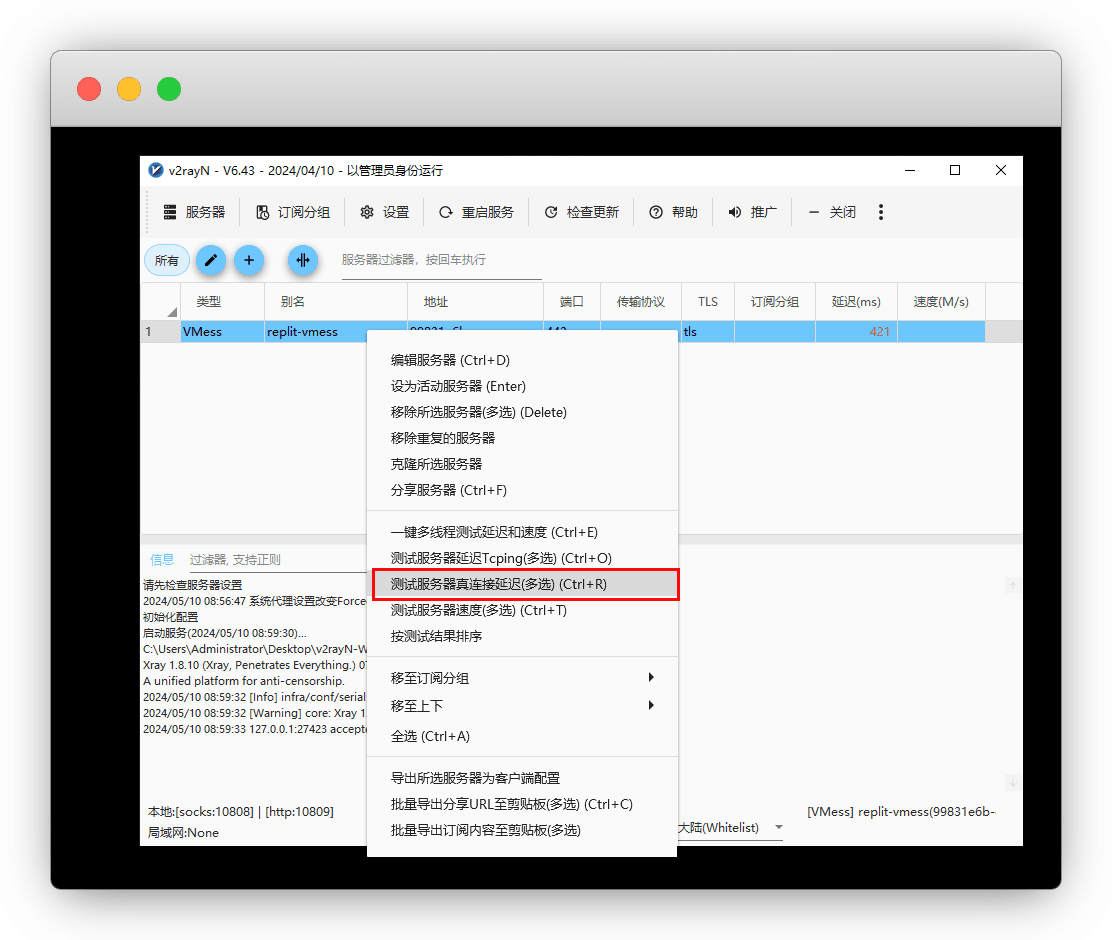Viewport: 1112px width, 940px height.
Task: Click the 局域网:None status text
Action: coord(183,833)
